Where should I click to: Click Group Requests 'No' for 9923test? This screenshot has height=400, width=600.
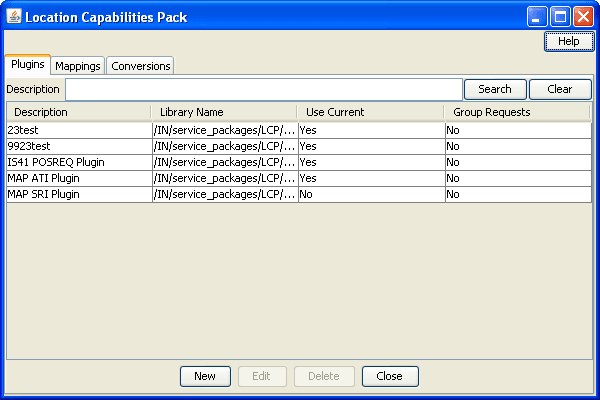[x=518, y=146]
